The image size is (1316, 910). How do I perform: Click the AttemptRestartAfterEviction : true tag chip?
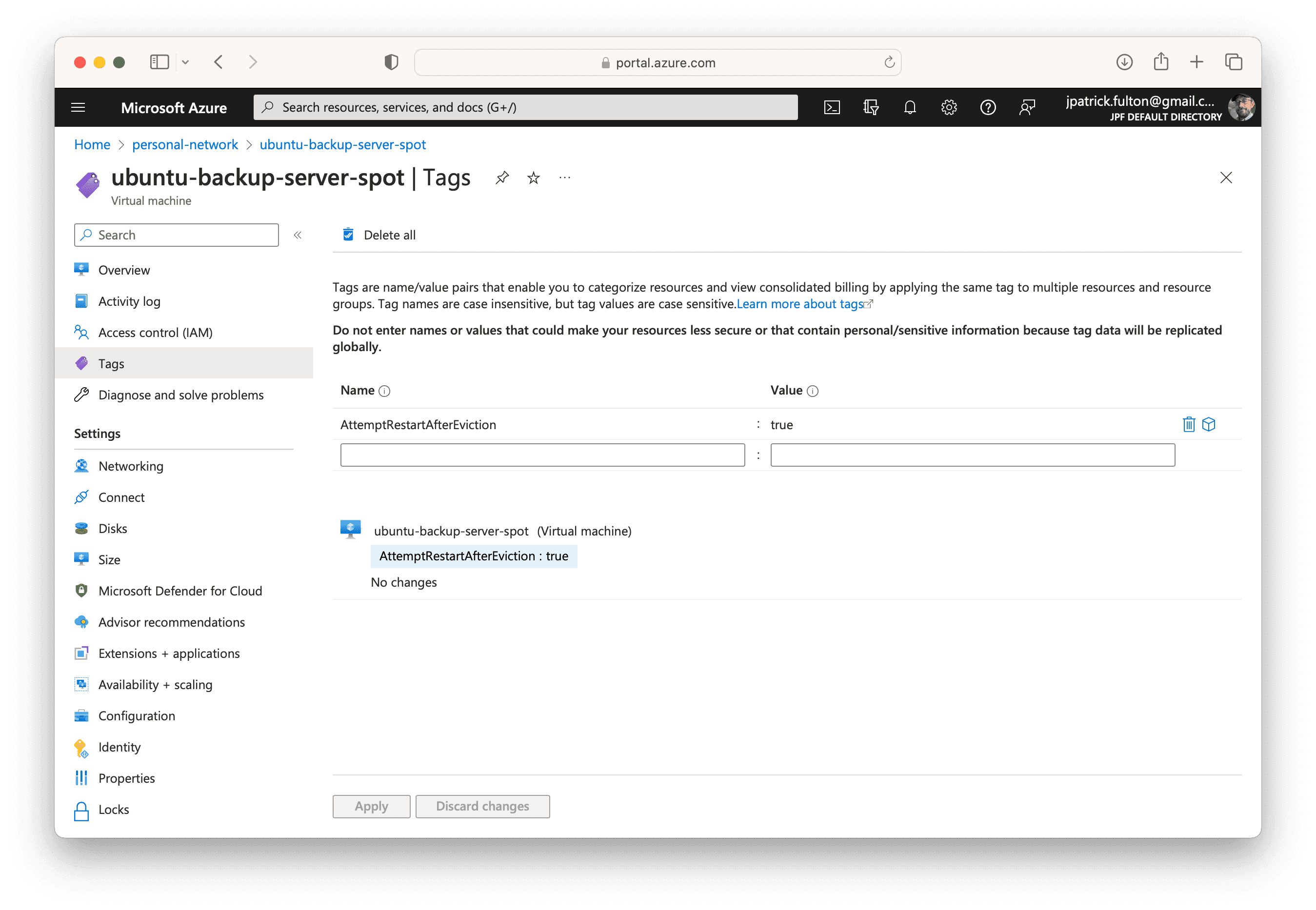[474, 556]
